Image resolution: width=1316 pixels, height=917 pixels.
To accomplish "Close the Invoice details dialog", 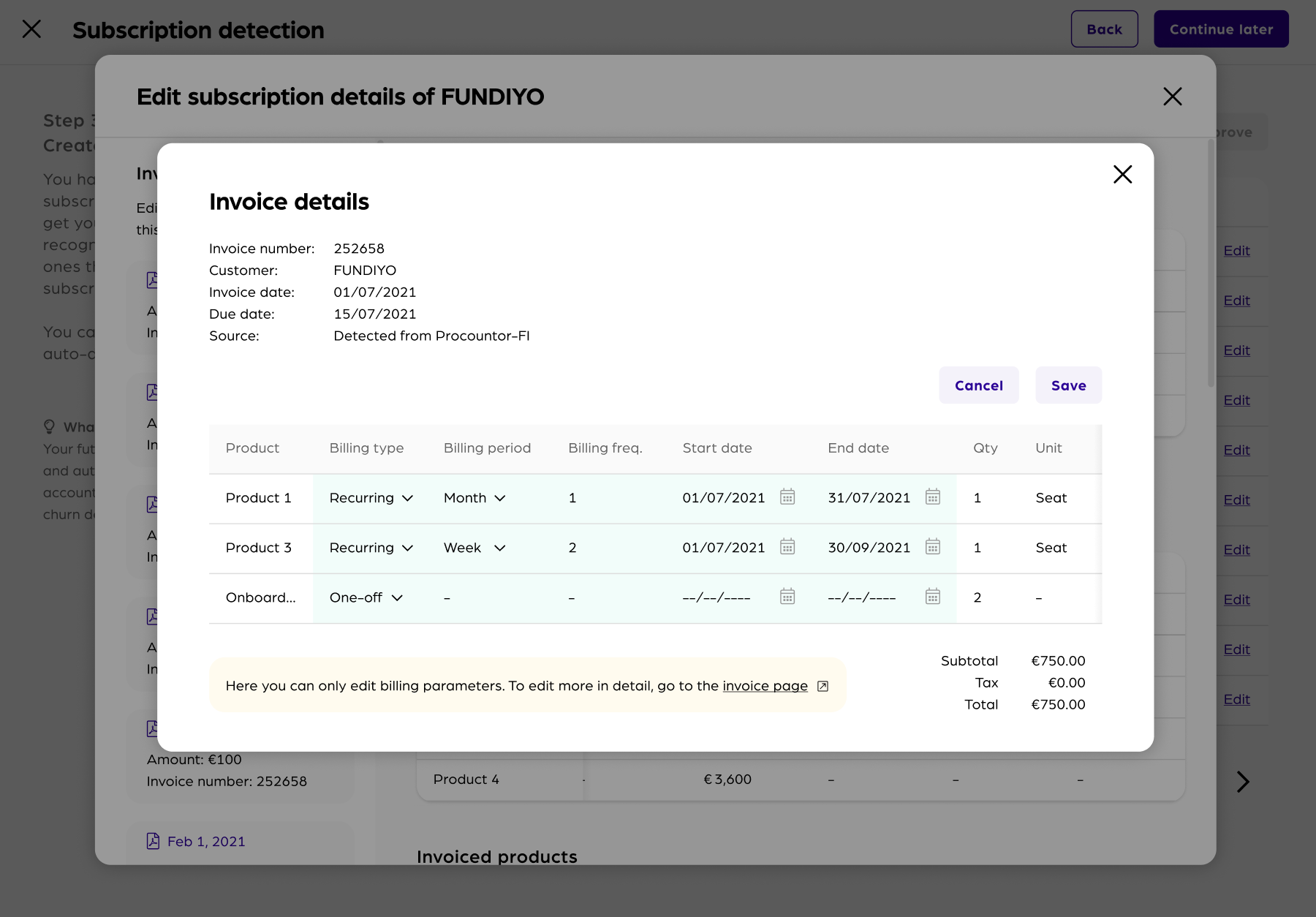I will point(1122,174).
